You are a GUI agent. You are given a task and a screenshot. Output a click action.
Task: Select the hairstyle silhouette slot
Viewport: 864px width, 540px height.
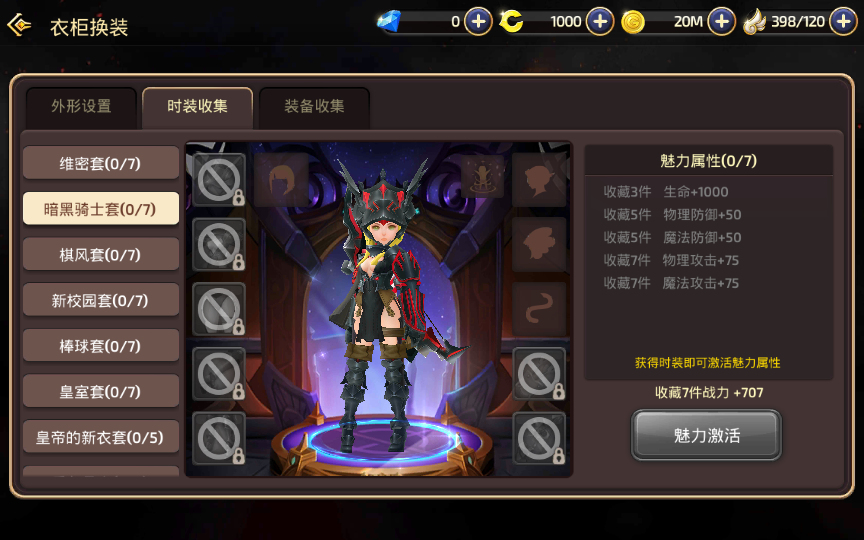[281, 180]
